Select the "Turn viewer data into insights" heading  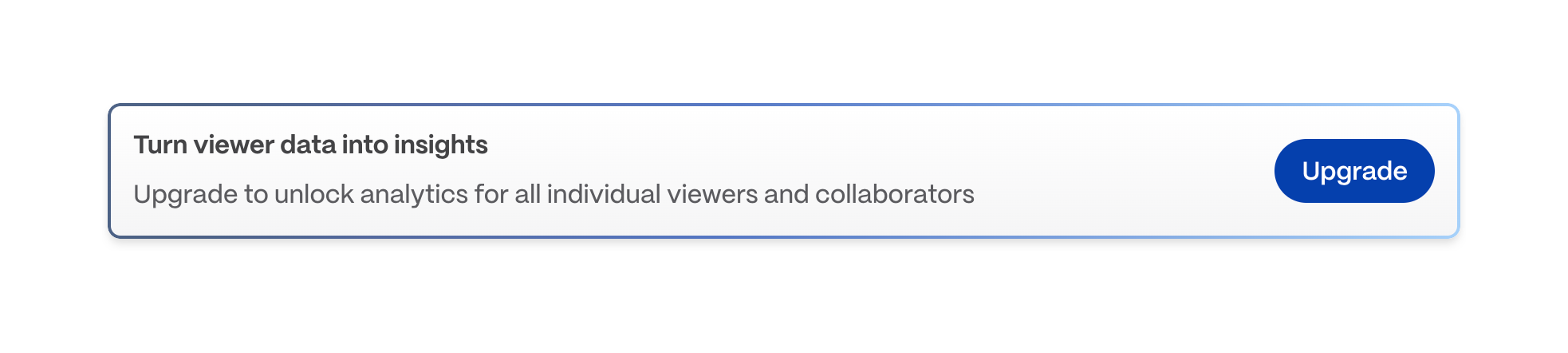pyautogui.click(x=310, y=145)
